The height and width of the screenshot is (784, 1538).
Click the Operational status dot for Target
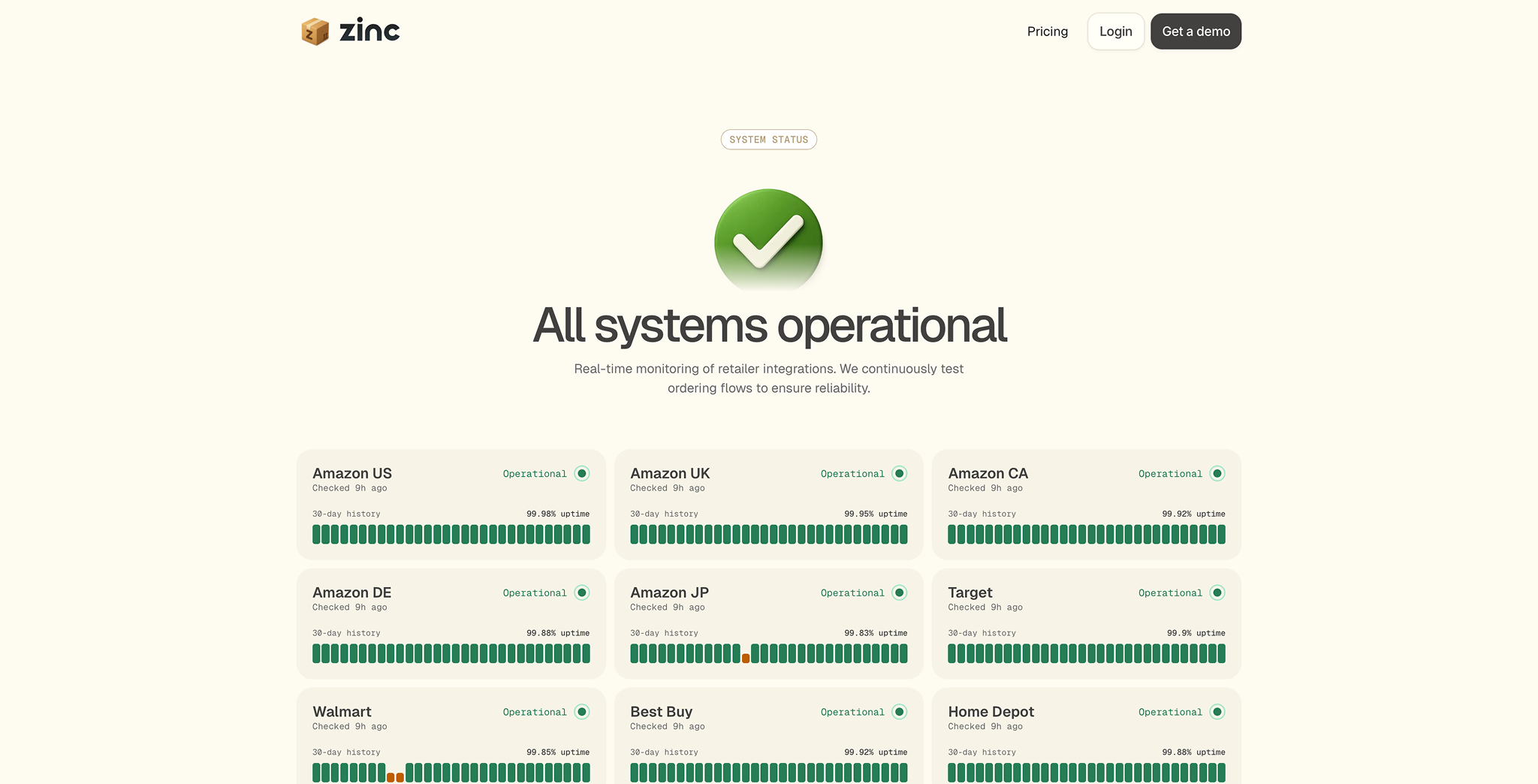(x=1217, y=593)
